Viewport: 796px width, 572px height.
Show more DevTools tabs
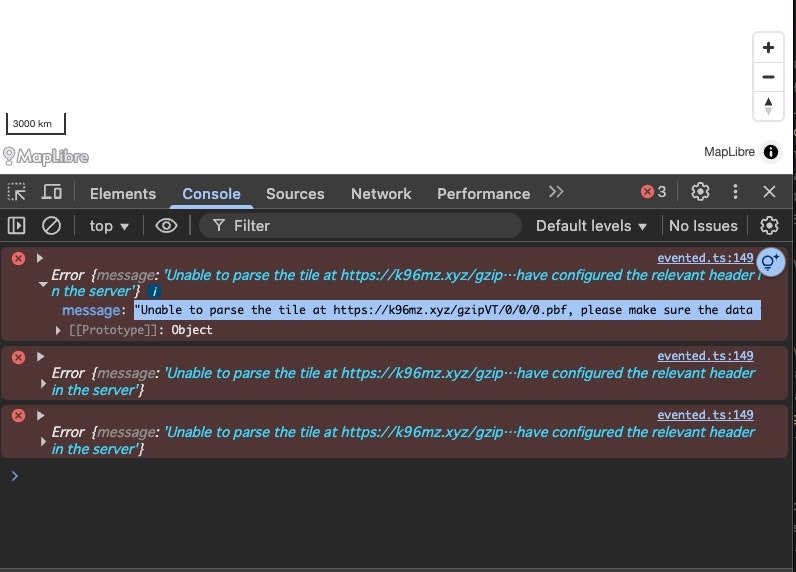pos(556,192)
